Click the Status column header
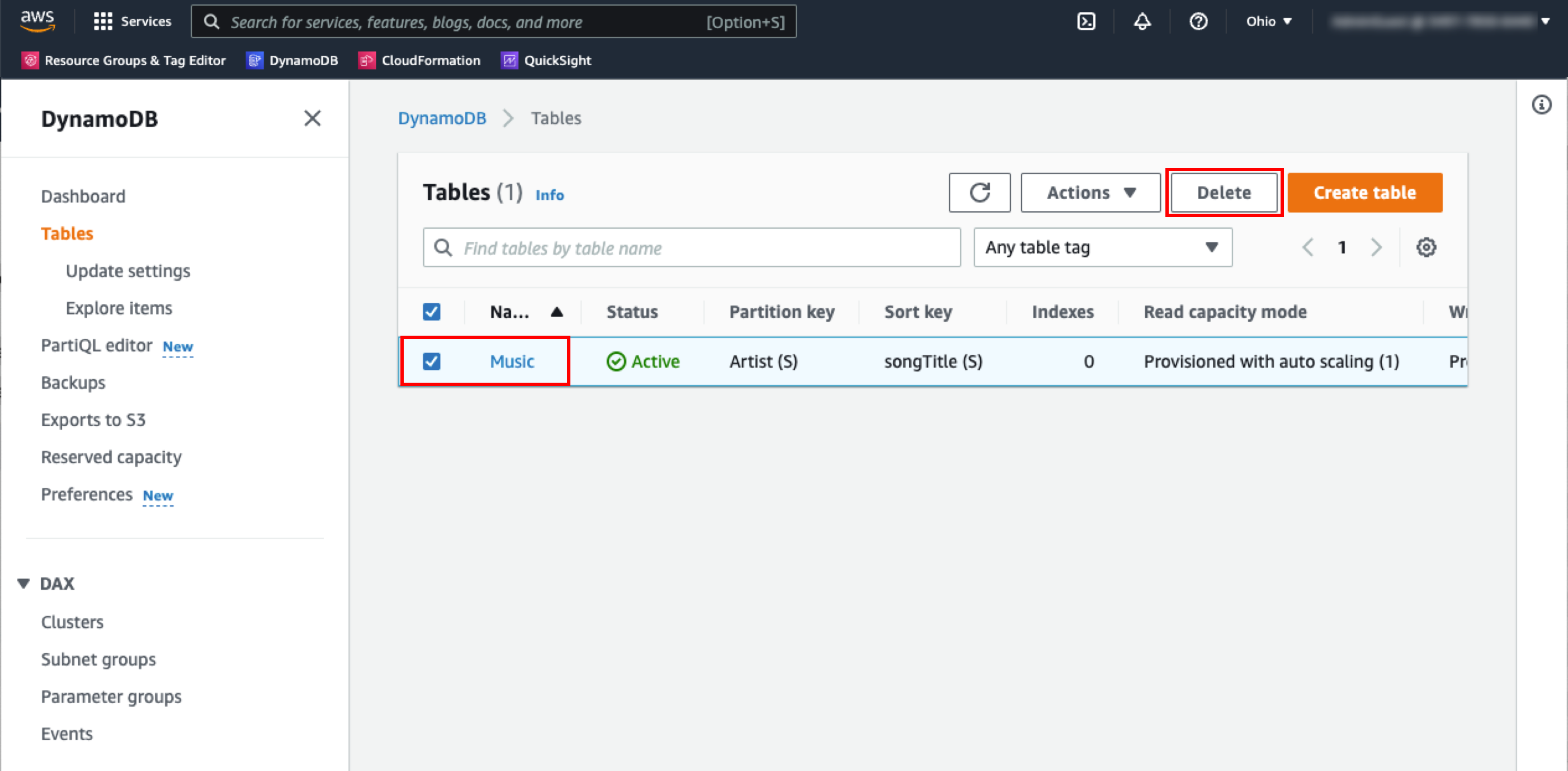This screenshot has height=771, width=1568. (x=632, y=312)
